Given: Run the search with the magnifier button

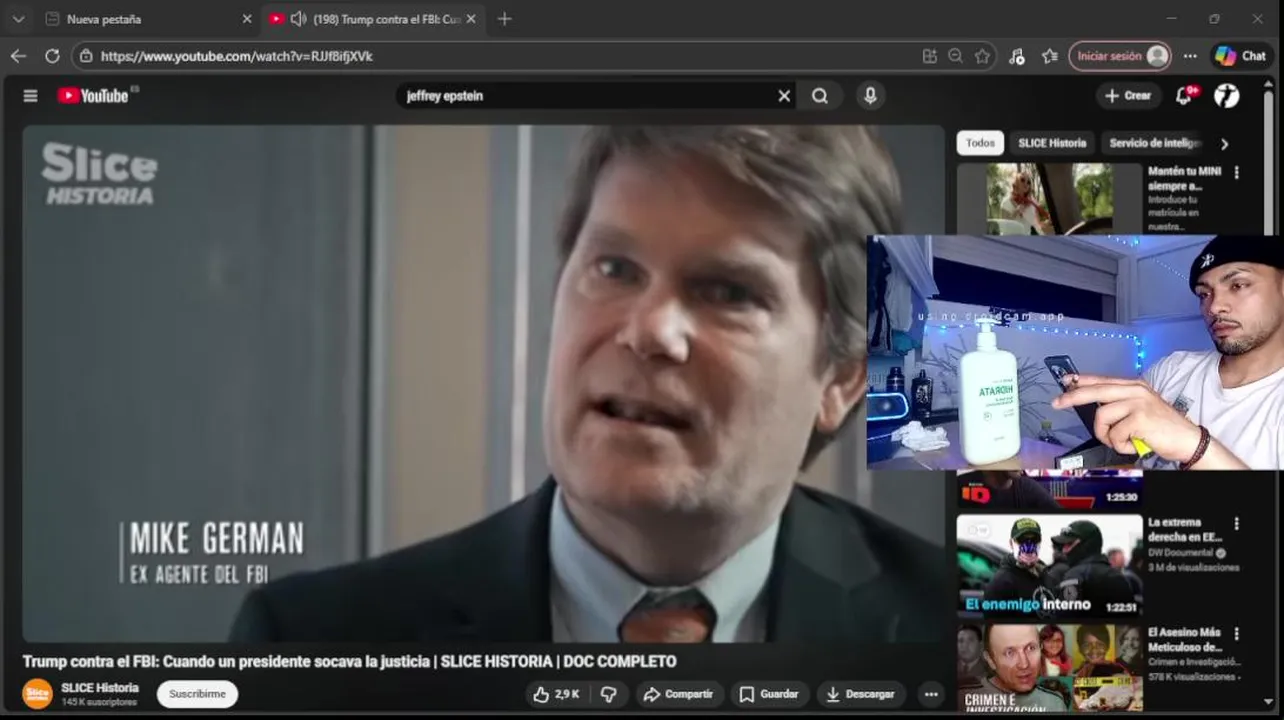Looking at the screenshot, I should pos(820,96).
